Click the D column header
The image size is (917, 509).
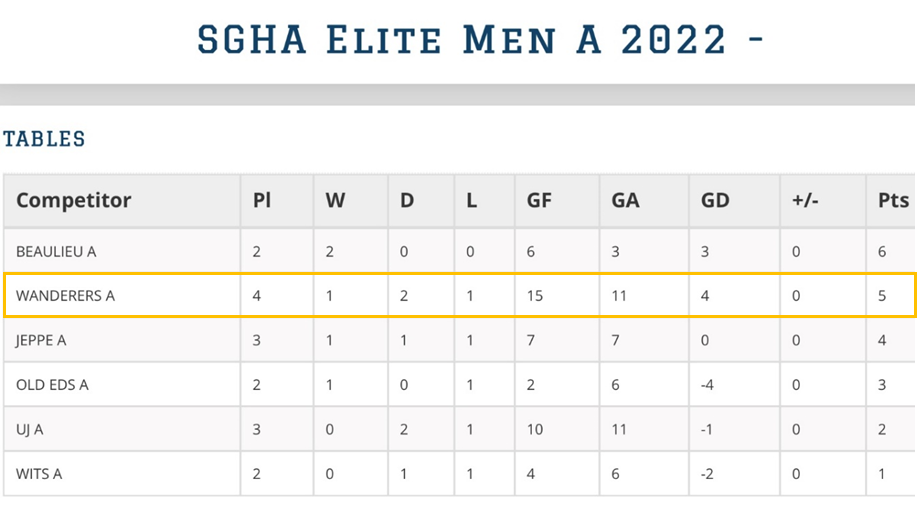click(407, 200)
